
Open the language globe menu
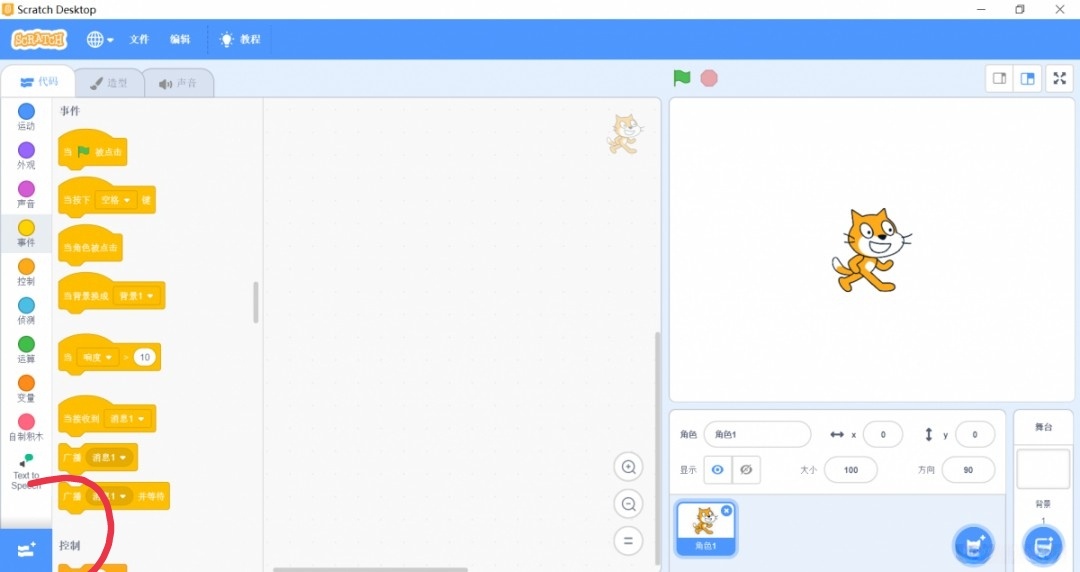[x=100, y=39]
